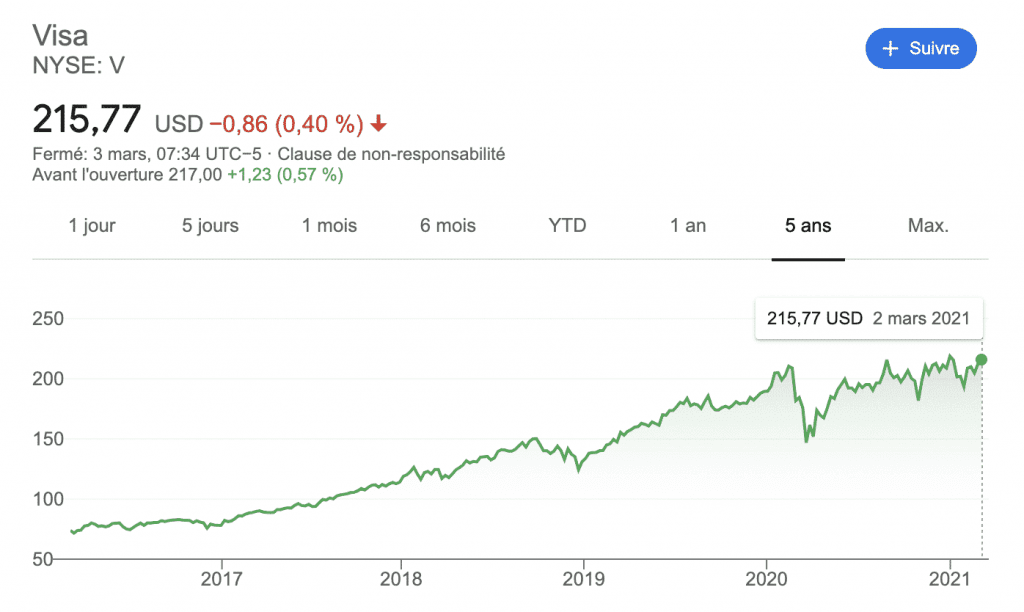Click the 2020 label on the x-axis
This screenshot has width=1024, height=612.
765,579
